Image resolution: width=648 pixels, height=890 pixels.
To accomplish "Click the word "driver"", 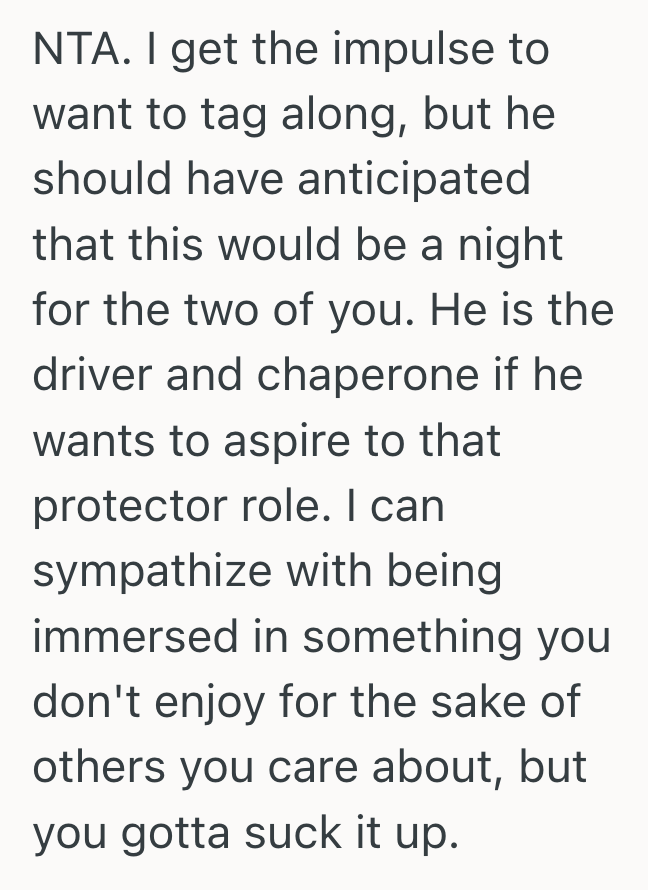I will (x=90, y=376).
